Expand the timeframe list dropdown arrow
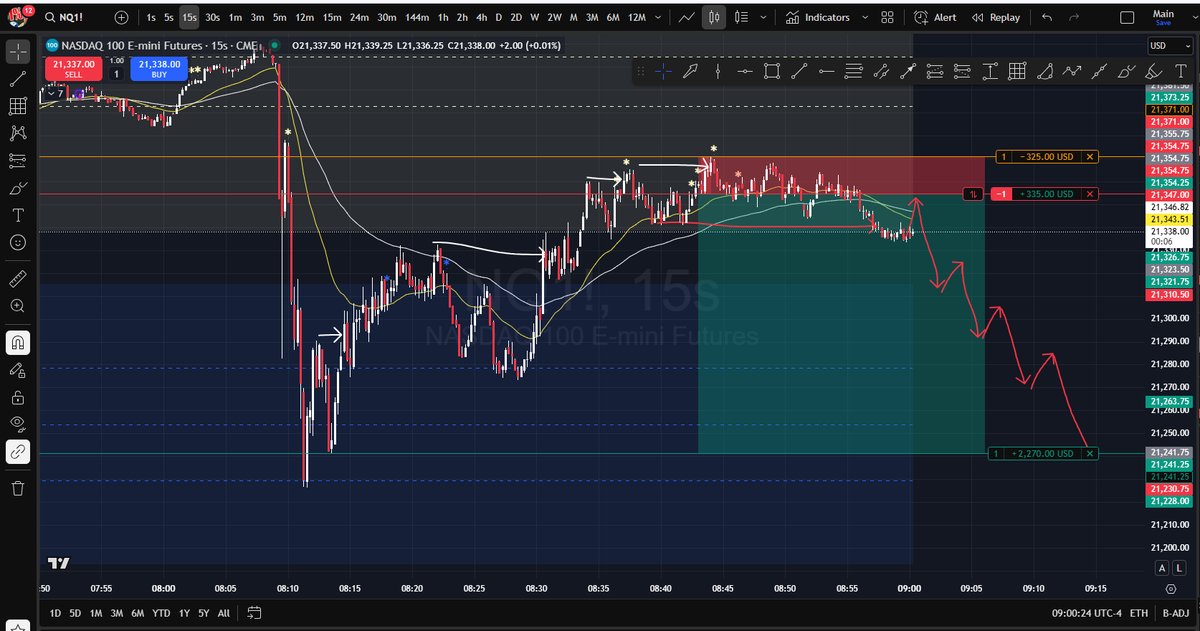This screenshot has width=1200, height=631. tap(659, 17)
